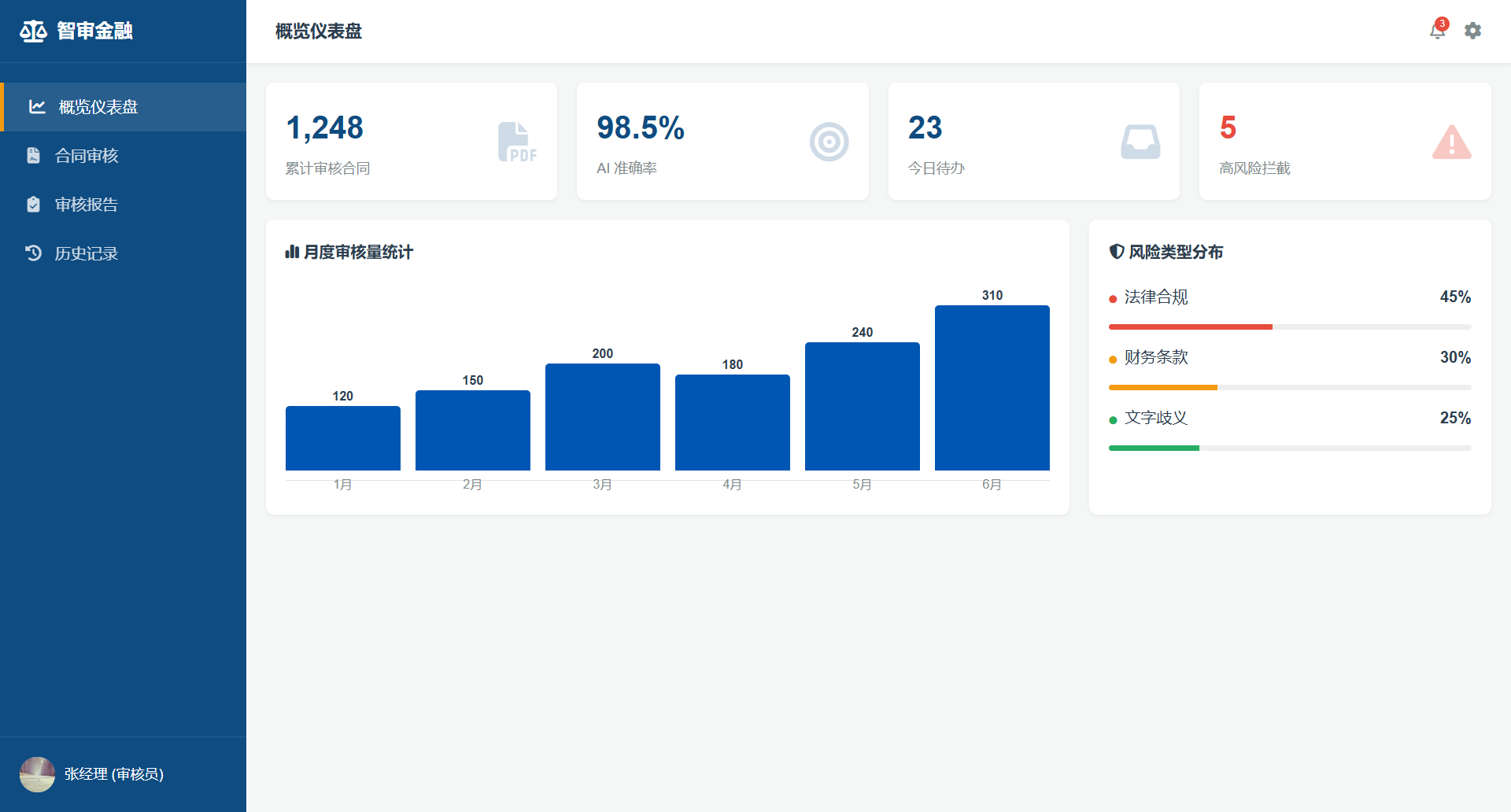Click the 累计审核合同 stat card
The width and height of the screenshot is (1511, 812).
point(411,142)
